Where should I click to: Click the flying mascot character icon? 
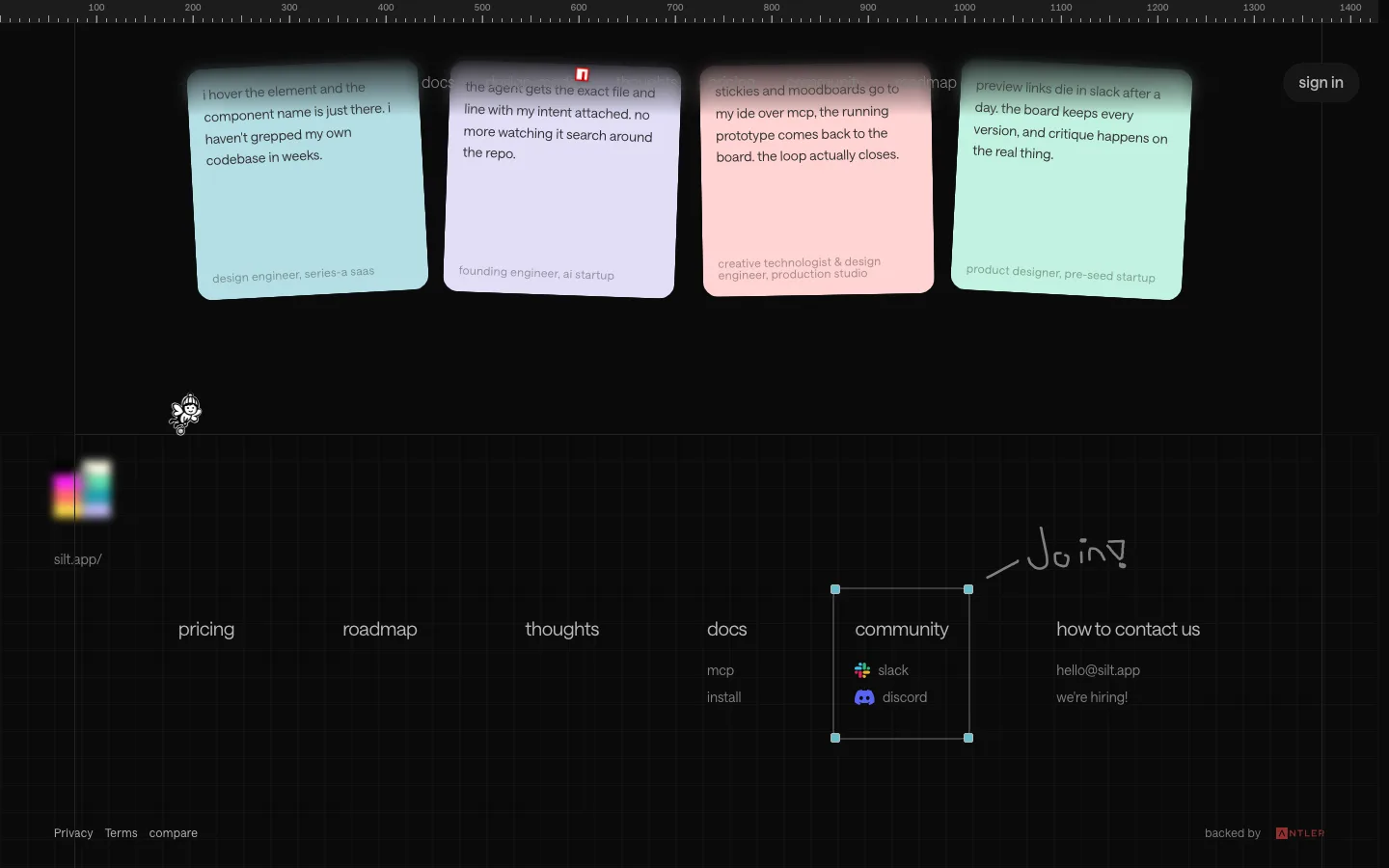pos(185,414)
